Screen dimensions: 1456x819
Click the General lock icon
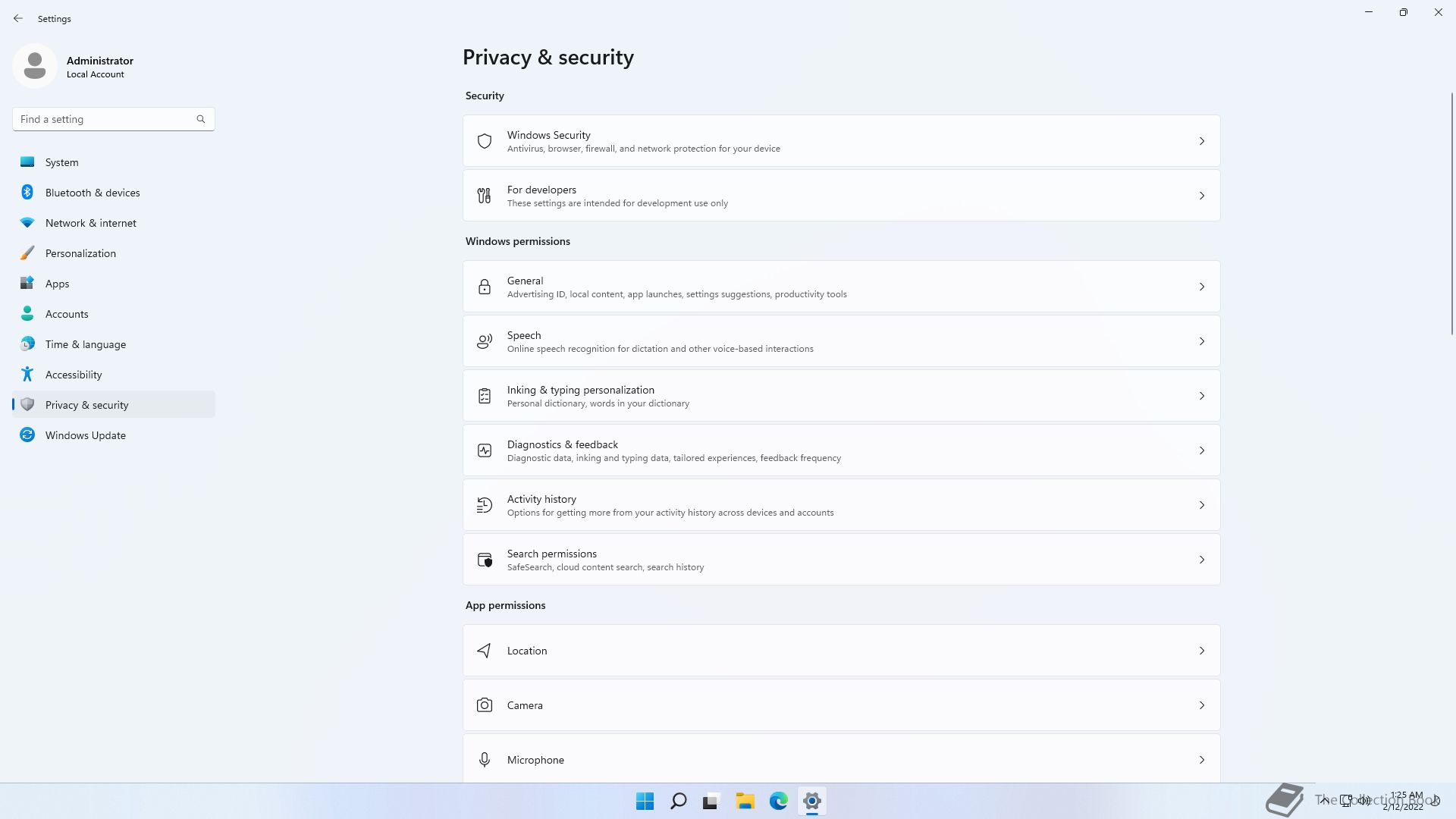tap(484, 287)
